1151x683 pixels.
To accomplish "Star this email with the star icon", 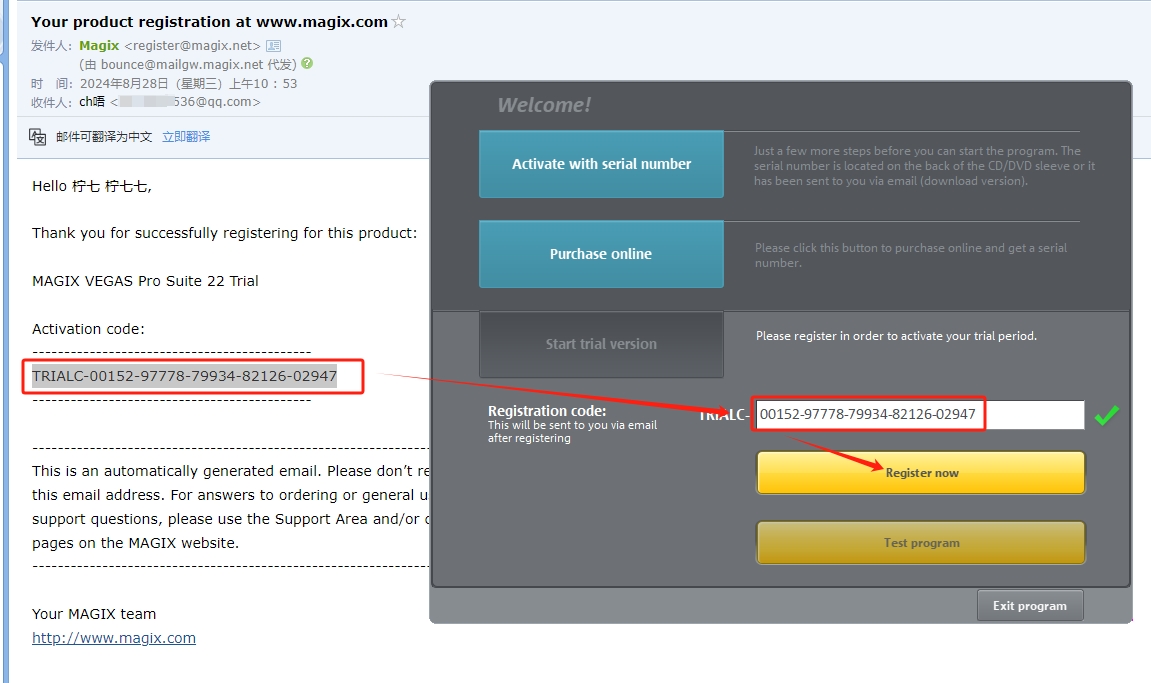I will (399, 22).
